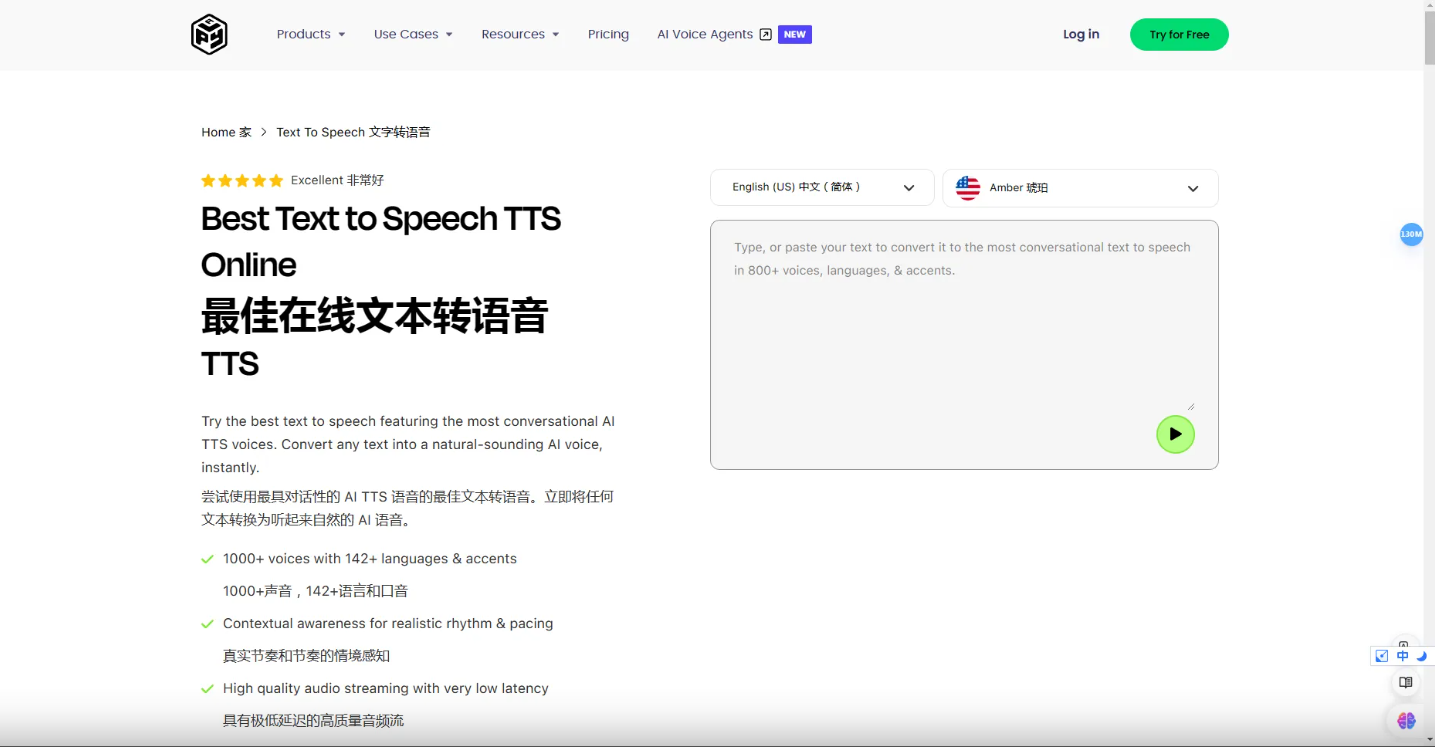Expand the English (US) language dropdown
Screen dimensions: 1435x747
click(x=822, y=188)
